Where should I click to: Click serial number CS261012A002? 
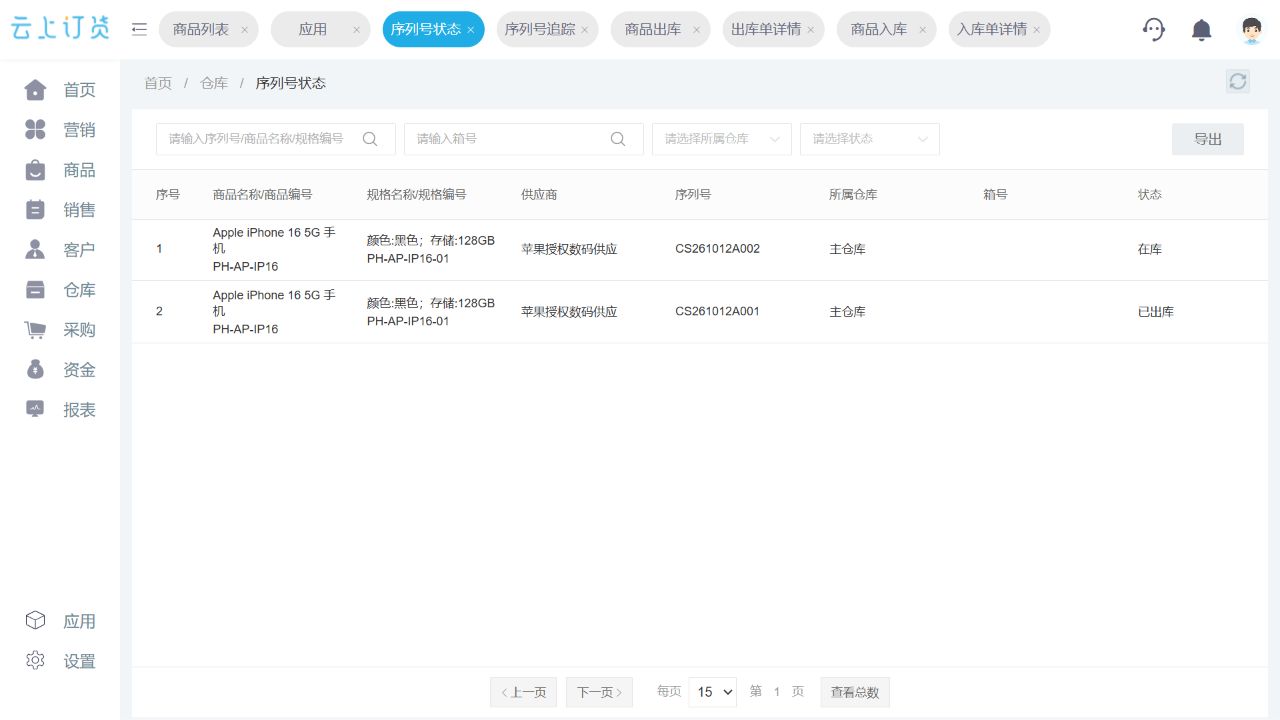(717, 249)
